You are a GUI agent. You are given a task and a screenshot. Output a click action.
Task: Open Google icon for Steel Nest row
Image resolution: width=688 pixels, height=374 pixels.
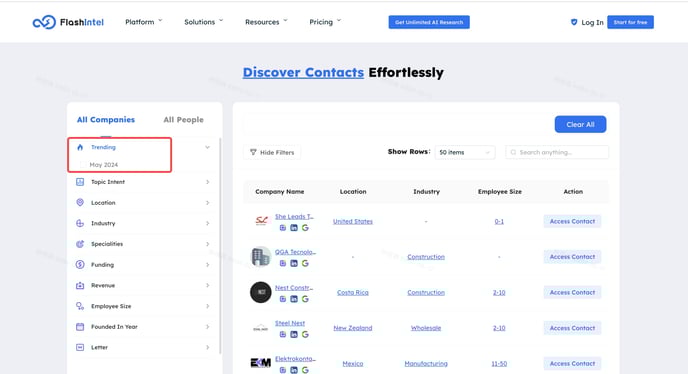[x=305, y=334]
